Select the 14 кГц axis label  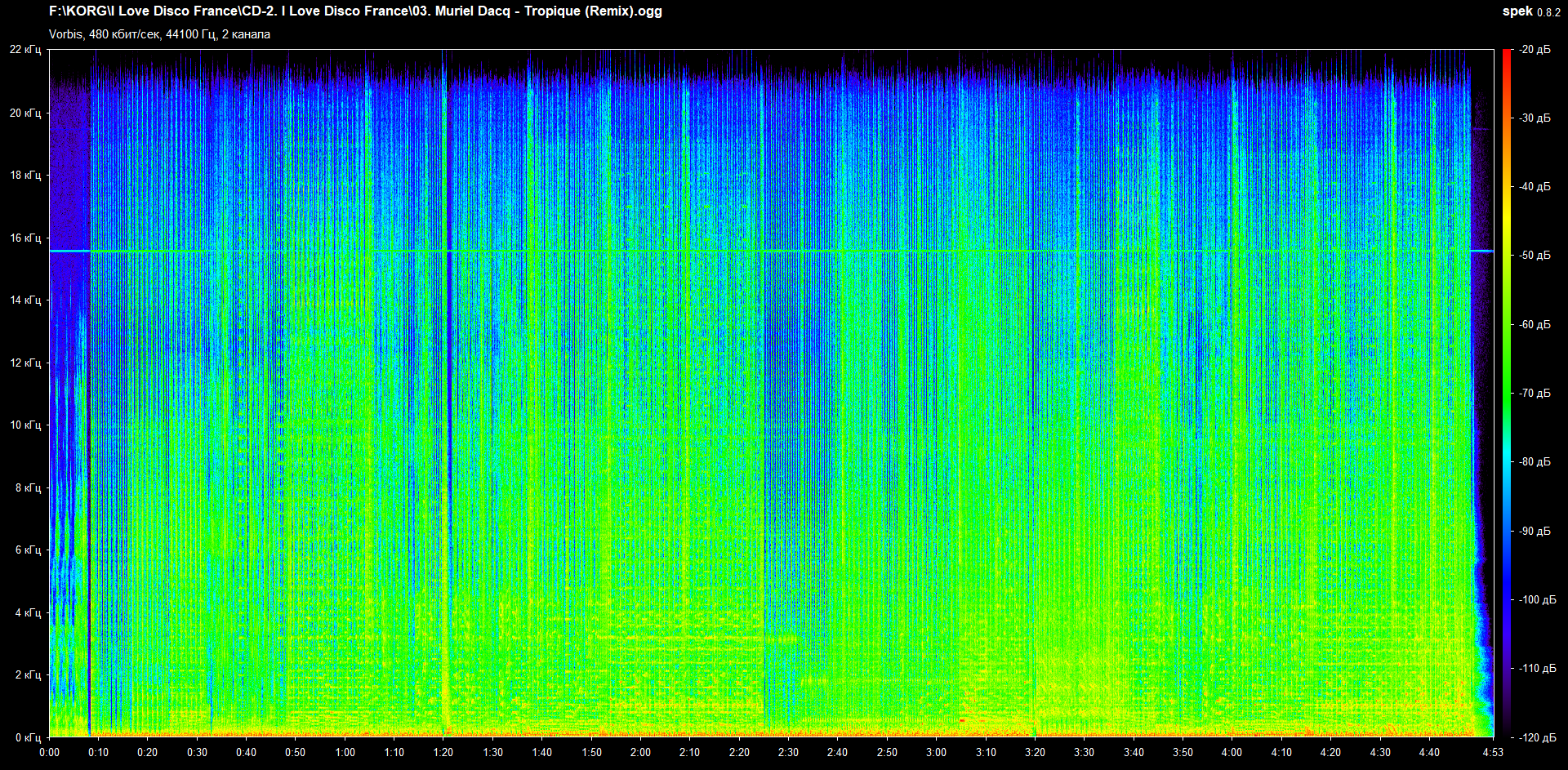[25, 300]
